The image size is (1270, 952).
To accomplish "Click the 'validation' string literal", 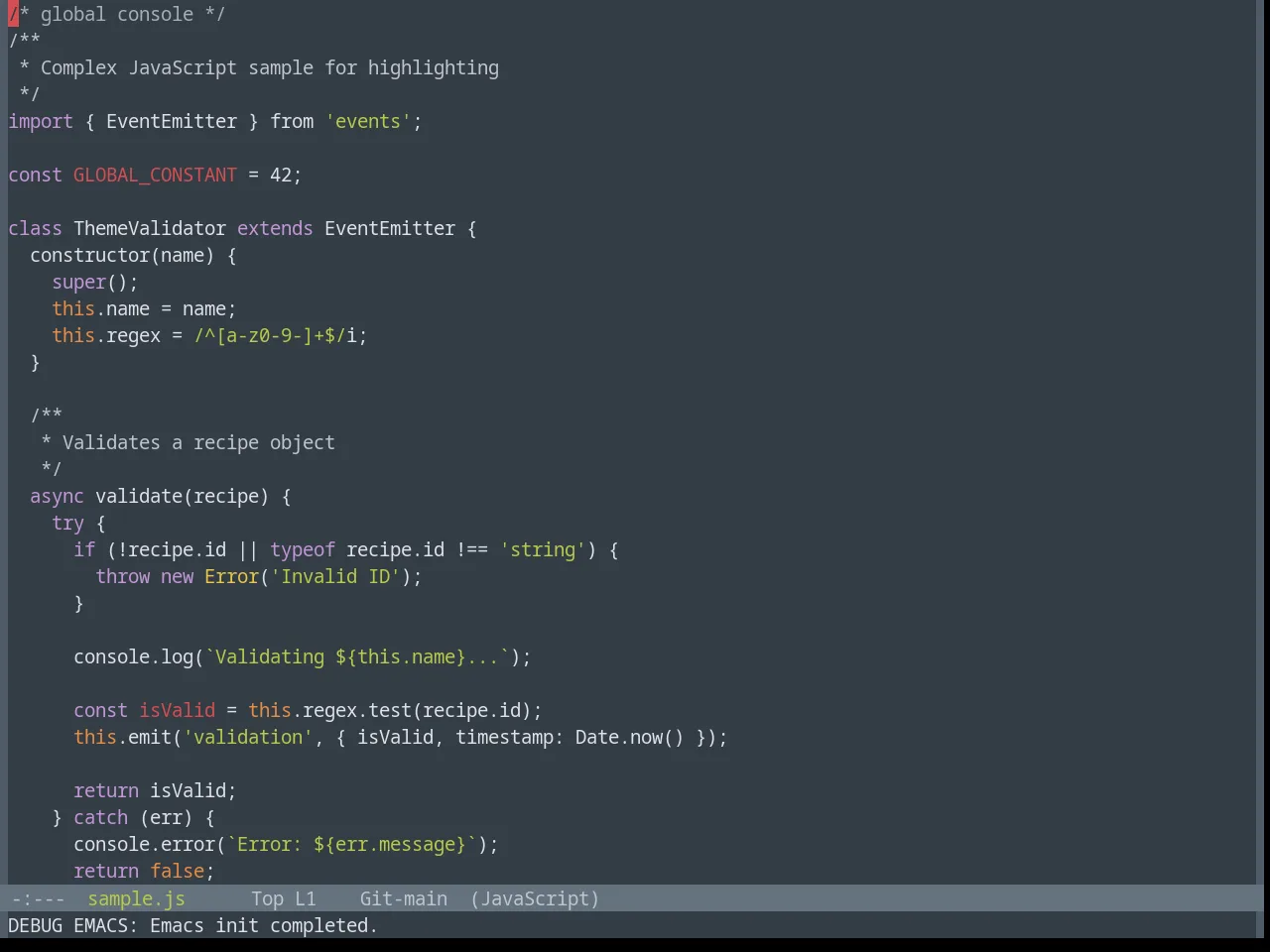I will click(x=248, y=737).
